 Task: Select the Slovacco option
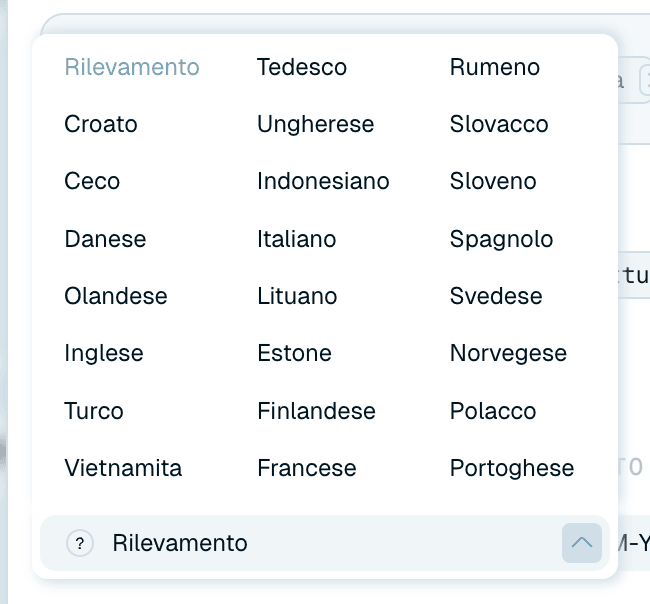[499, 124]
